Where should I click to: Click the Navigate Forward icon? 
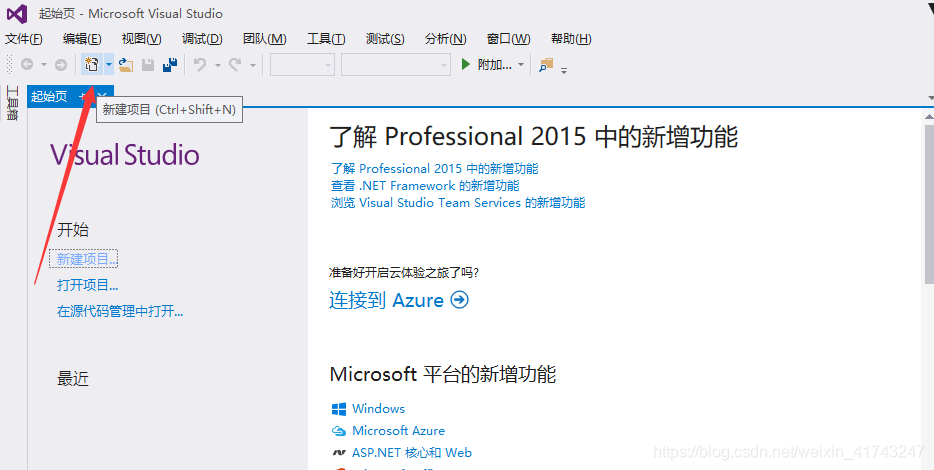(61, 65)
